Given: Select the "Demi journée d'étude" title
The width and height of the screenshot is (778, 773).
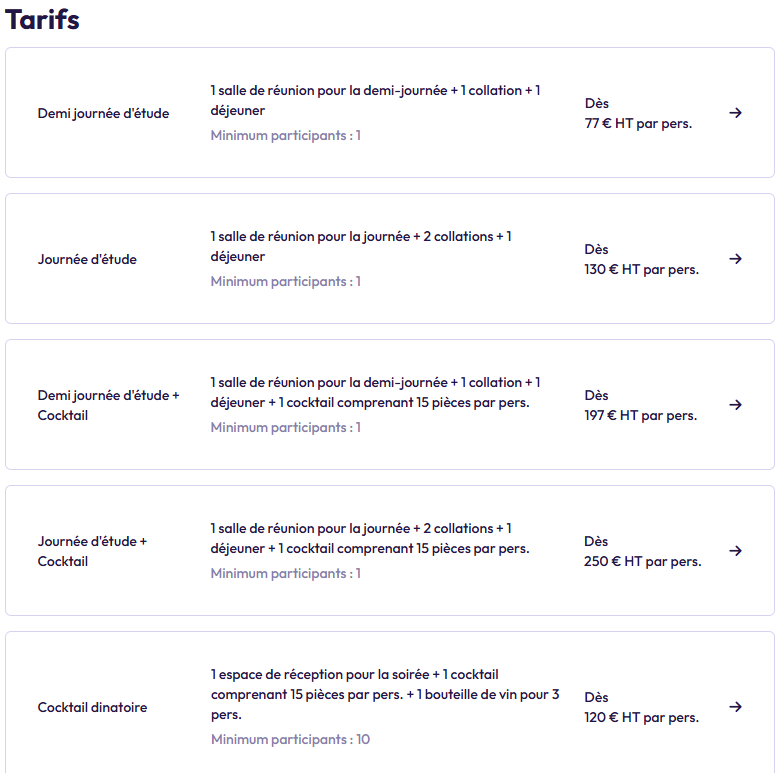Looking at the screenshot, I should [x=103, y=113].
